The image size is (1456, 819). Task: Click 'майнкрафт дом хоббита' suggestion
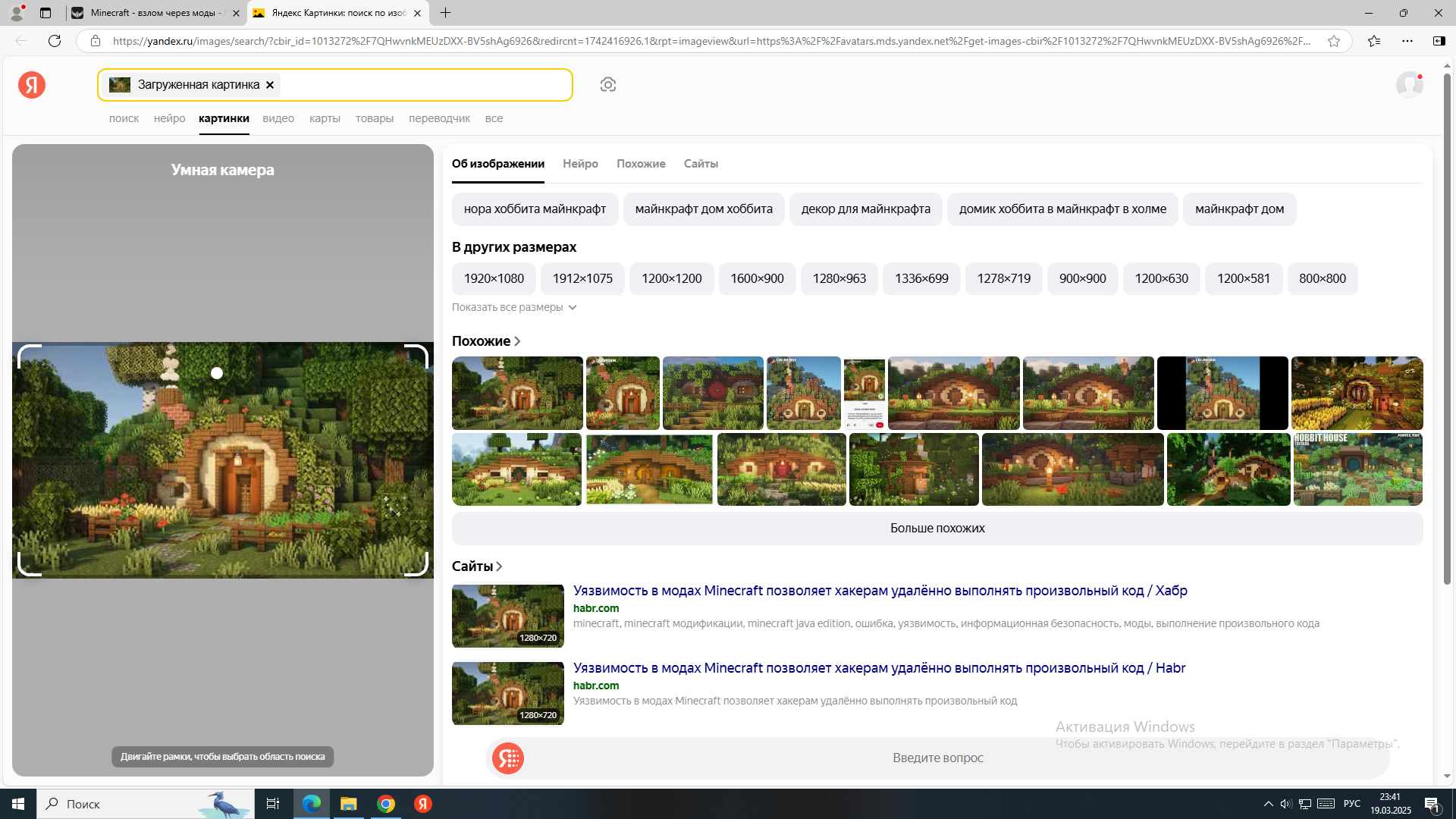pyautogui.click(x=704, y=209)
